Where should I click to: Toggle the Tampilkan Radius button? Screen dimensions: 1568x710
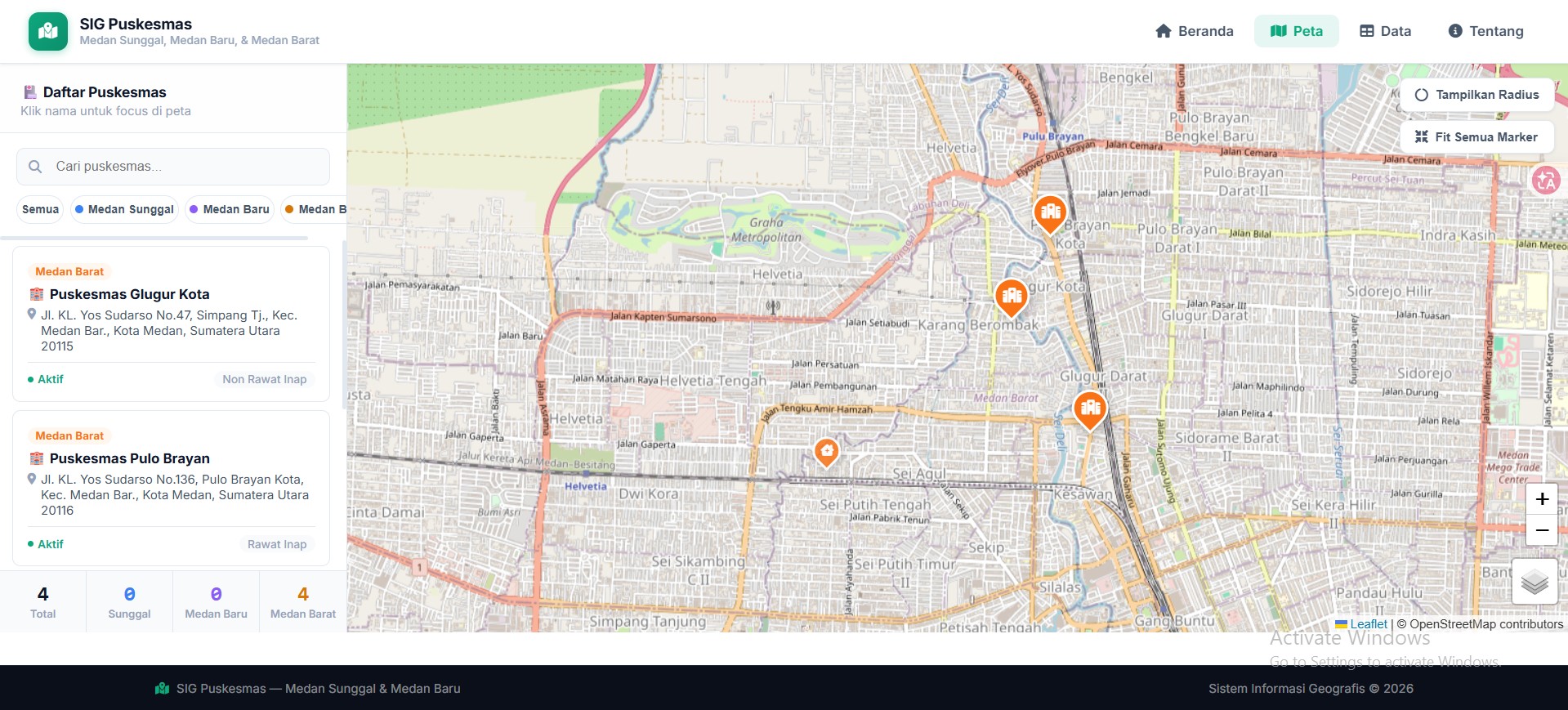click(1476, 95)
